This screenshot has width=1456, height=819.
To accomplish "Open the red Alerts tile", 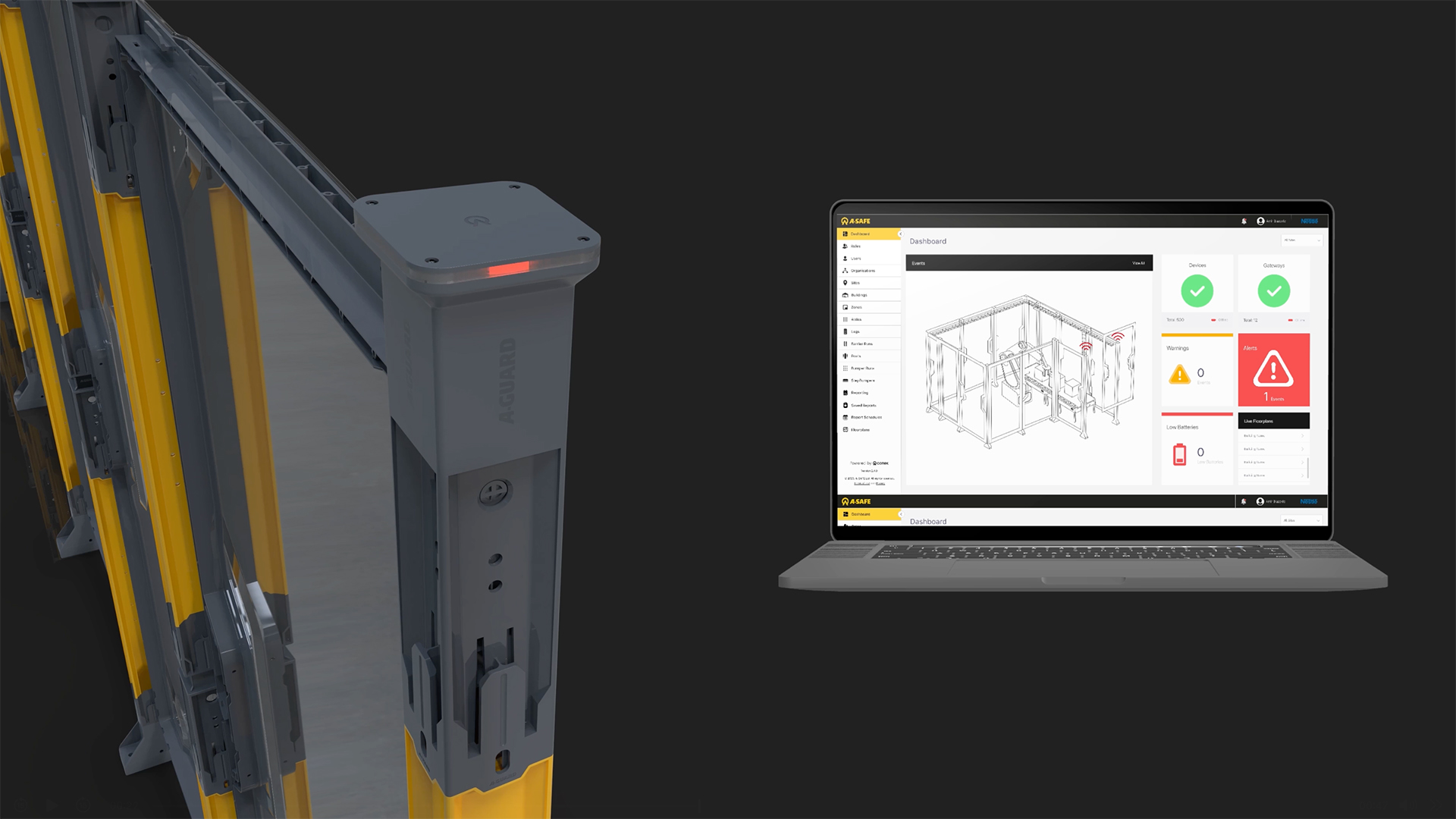I will tap(1273, 370).
